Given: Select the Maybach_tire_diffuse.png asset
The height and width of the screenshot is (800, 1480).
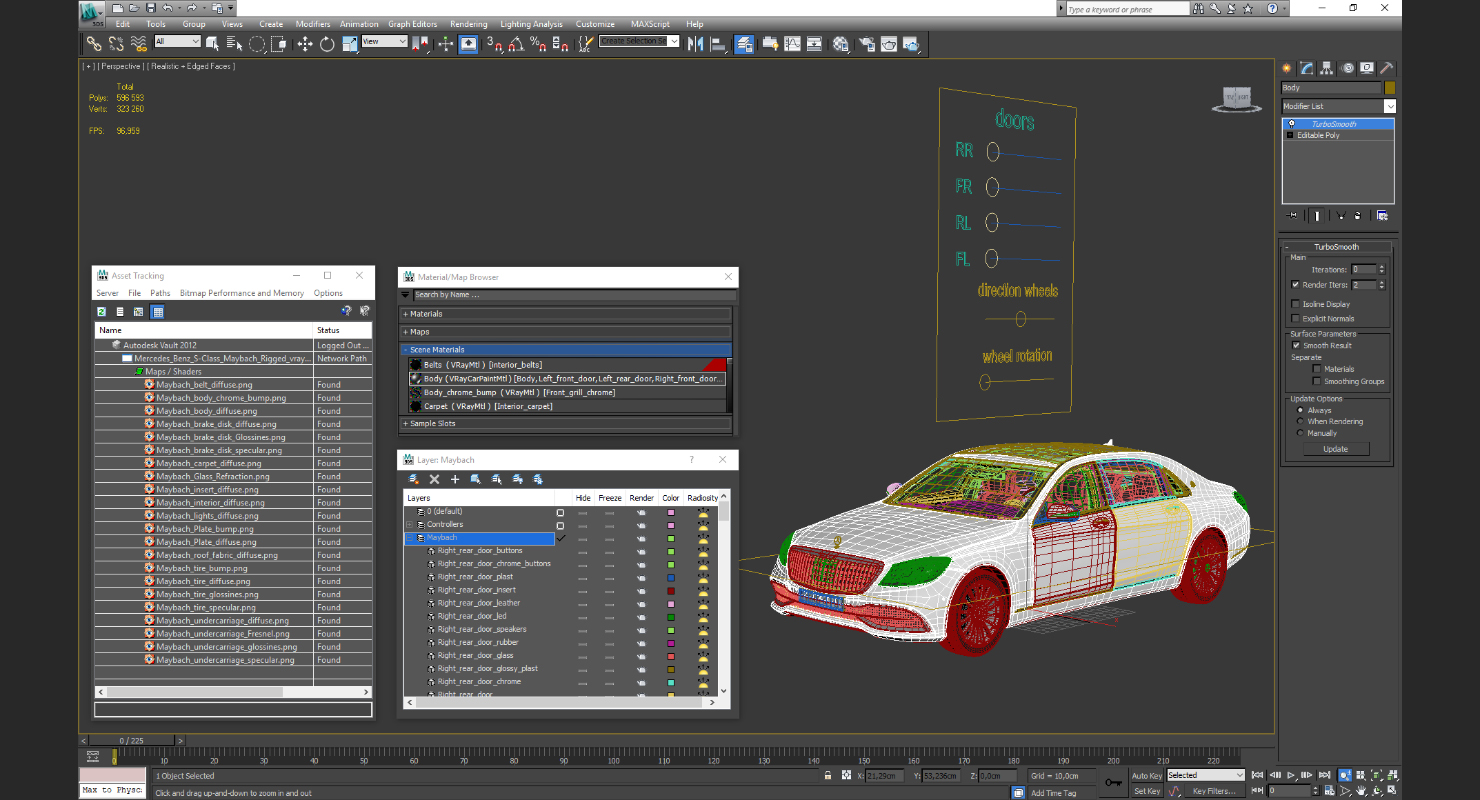Looking at the screenshot, I should (203, 581).
